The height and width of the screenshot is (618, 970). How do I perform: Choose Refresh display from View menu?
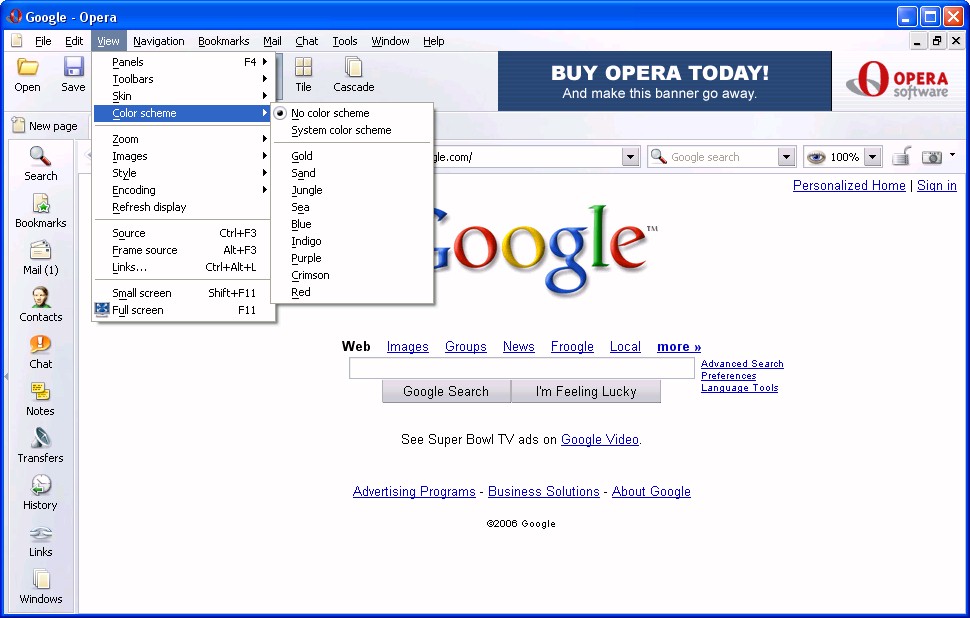click(149, 207)
